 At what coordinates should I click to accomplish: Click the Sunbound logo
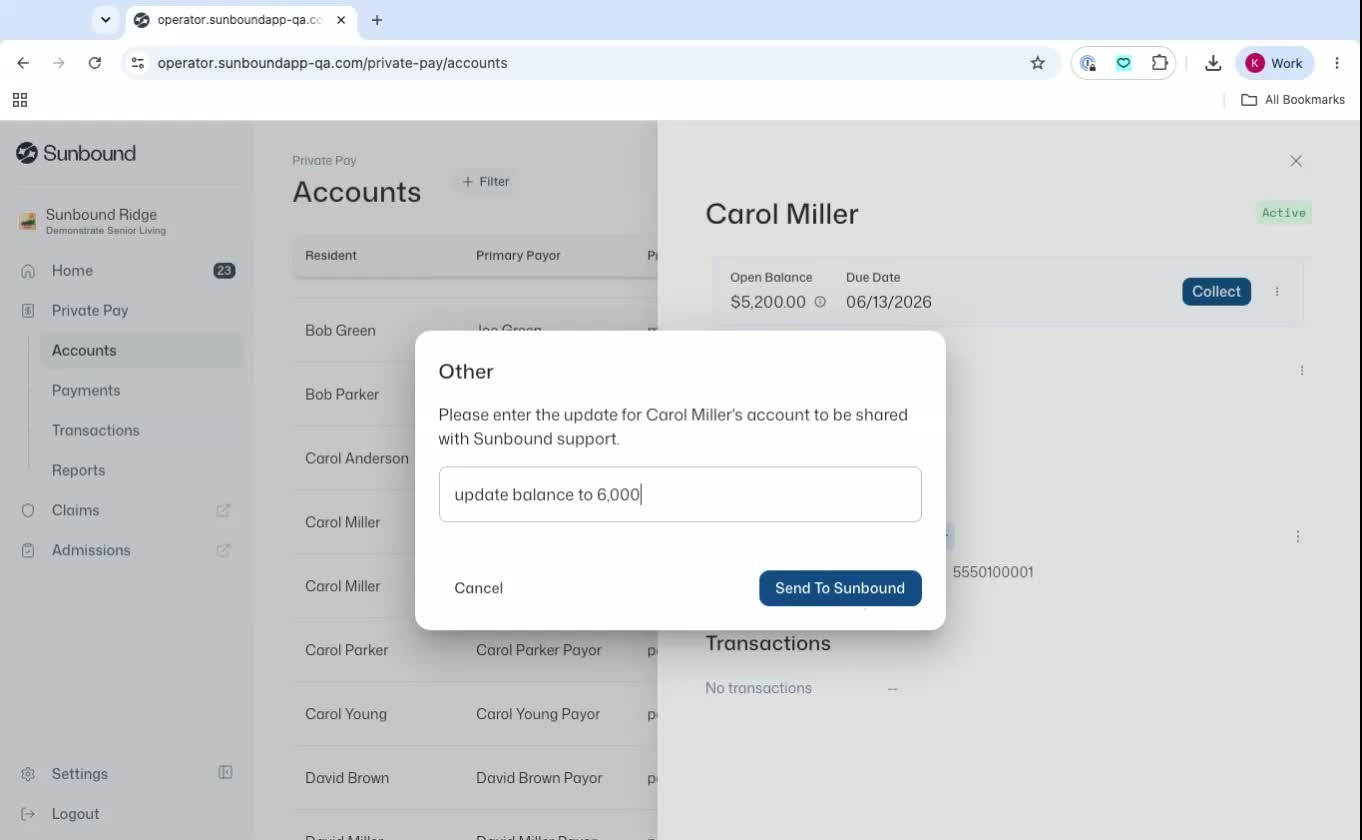point(76,153)
